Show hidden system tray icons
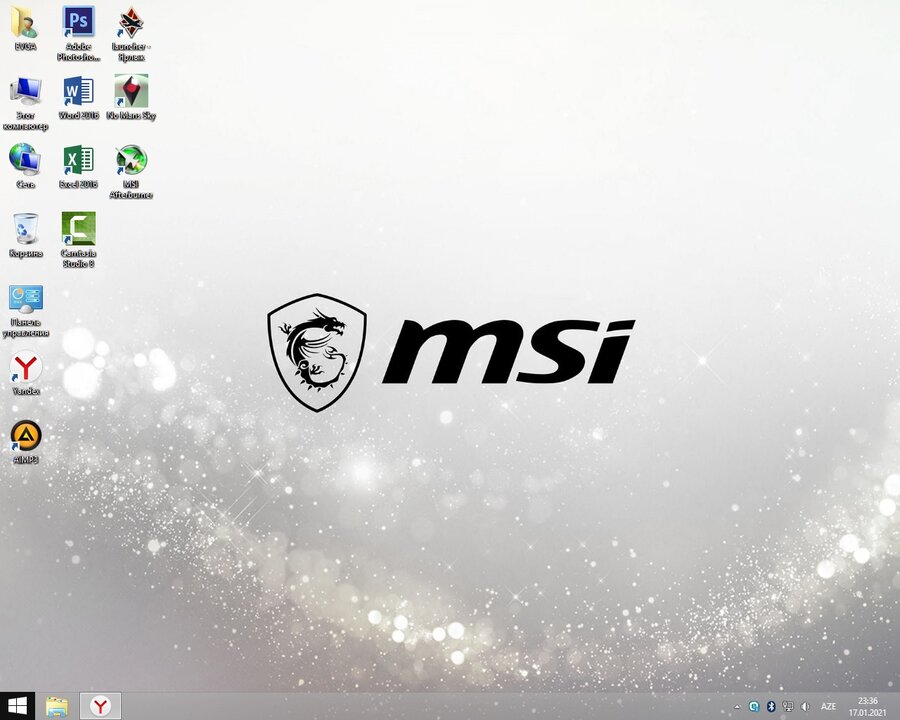Viewport: 900px width, 720px height. [738, 707]
